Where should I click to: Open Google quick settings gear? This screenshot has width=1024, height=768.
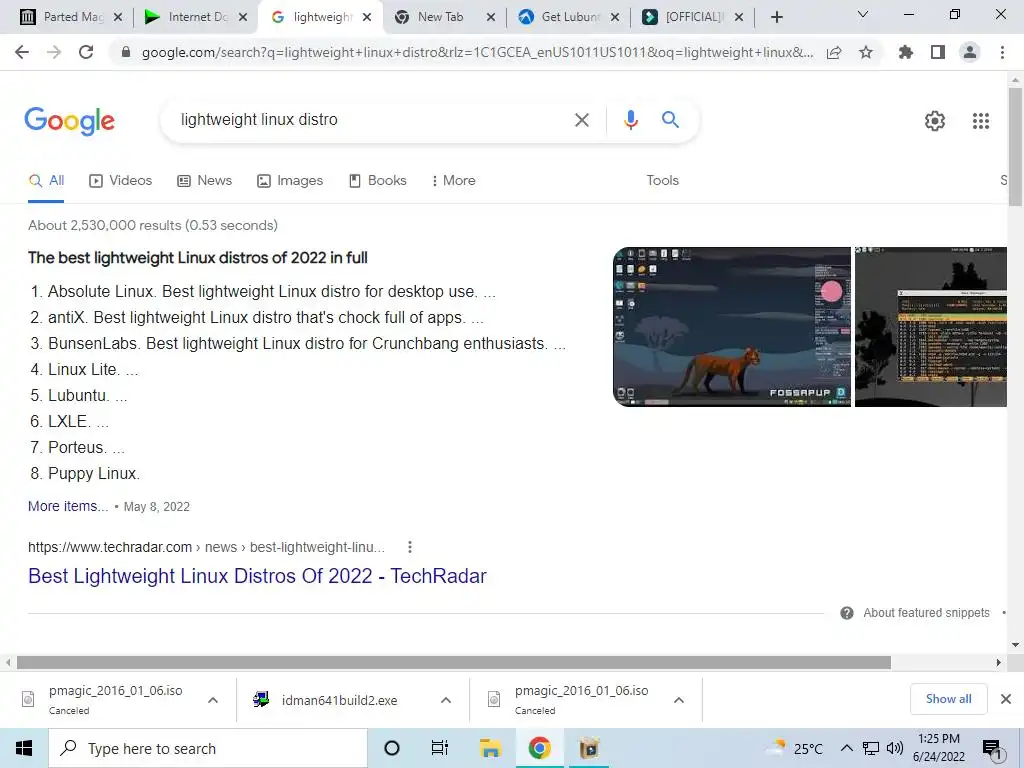(935, 121)
